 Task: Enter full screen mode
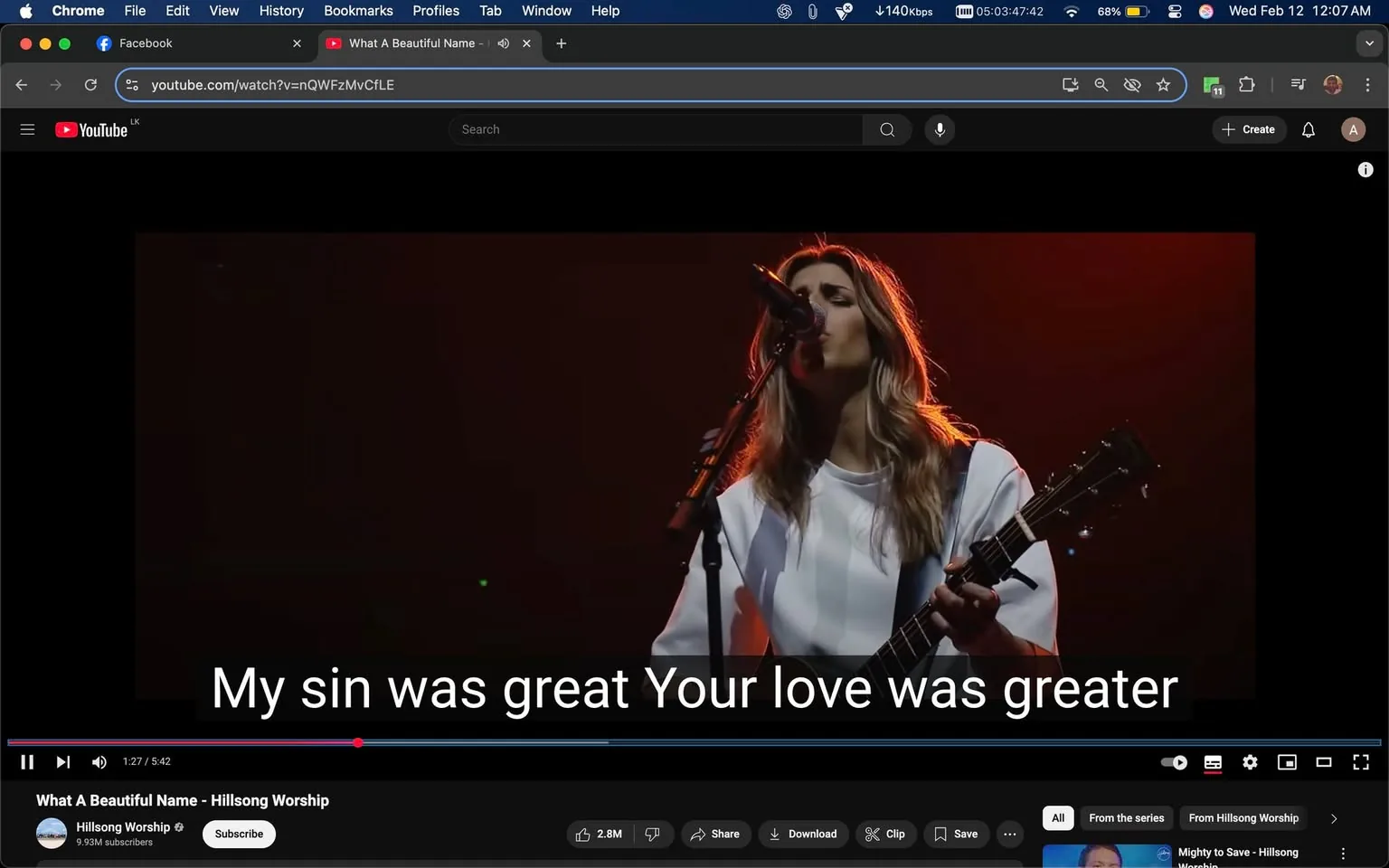click(x=1361, y=761)
